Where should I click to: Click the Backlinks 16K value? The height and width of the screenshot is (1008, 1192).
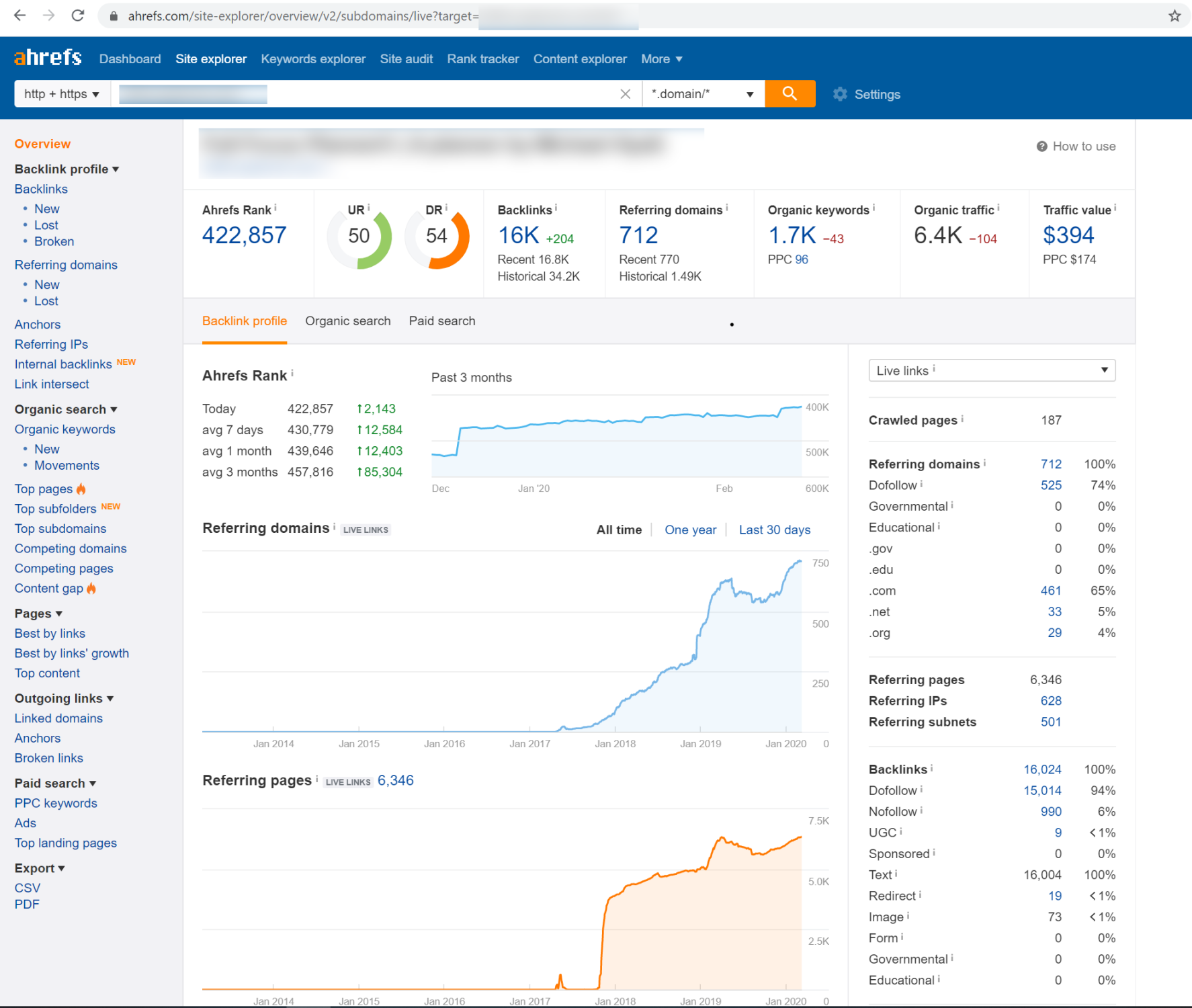tap(518, 235)
